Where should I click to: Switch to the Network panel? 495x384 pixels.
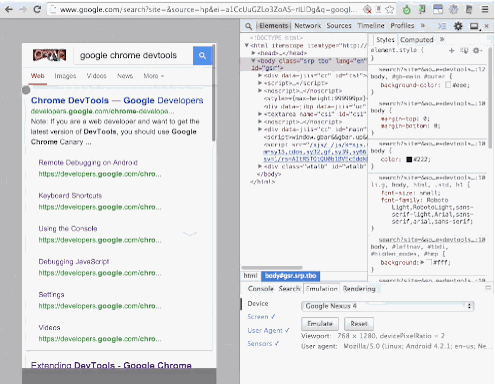coord(307,26)
